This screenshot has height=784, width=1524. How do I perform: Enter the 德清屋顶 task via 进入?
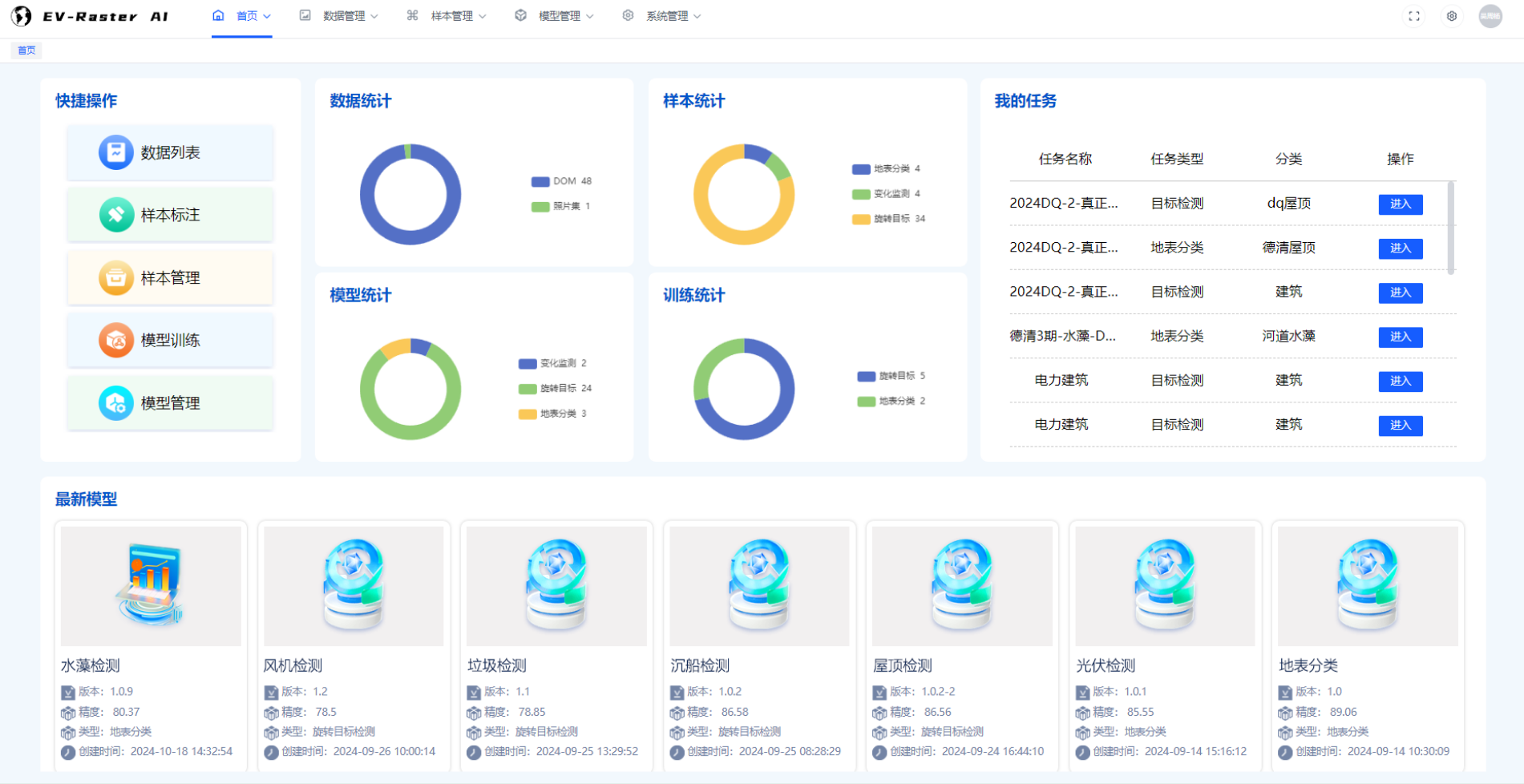pos(1401,249)
